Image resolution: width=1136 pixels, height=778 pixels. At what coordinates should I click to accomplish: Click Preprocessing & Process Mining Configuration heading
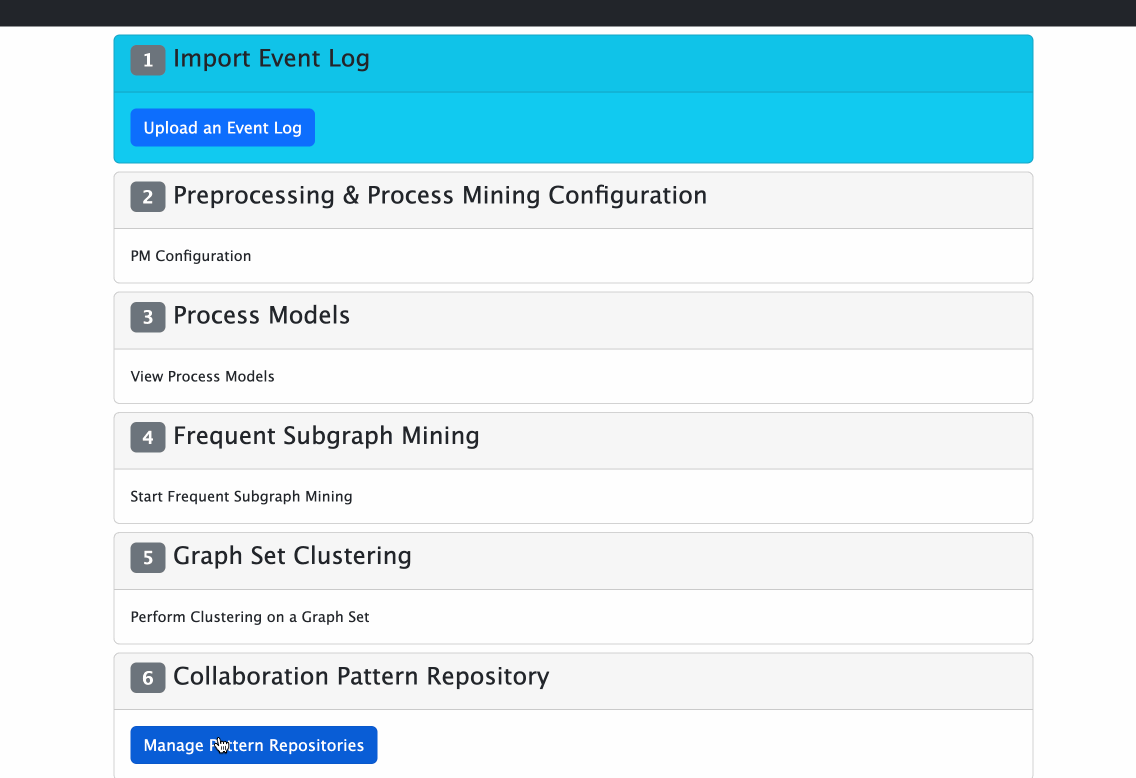(x=440, y=196)
